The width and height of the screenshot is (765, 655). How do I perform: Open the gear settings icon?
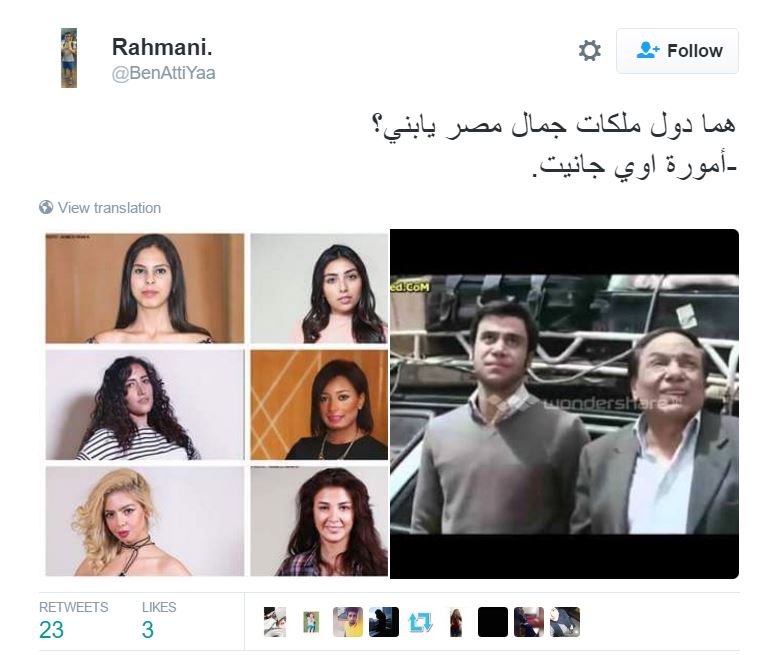click(x=589, y=51)
